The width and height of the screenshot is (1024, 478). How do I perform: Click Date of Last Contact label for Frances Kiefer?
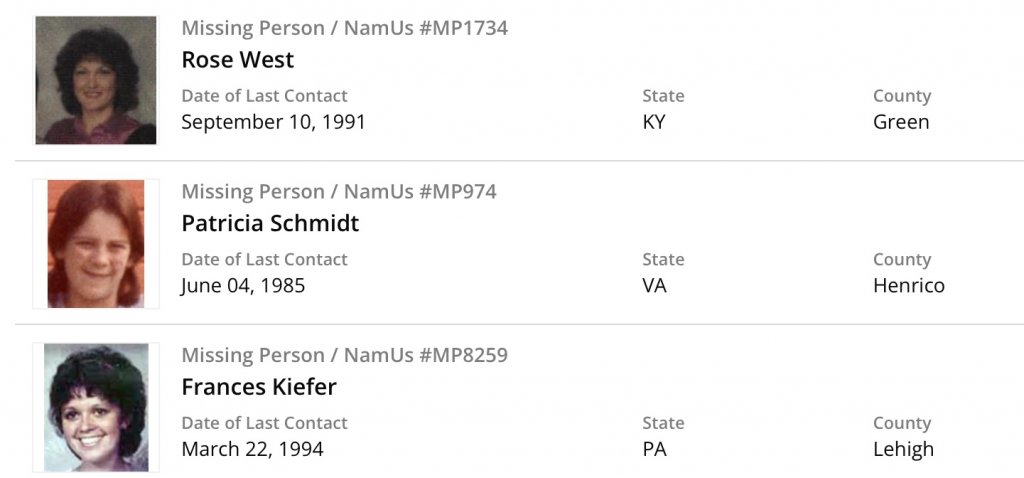[264, 423]
